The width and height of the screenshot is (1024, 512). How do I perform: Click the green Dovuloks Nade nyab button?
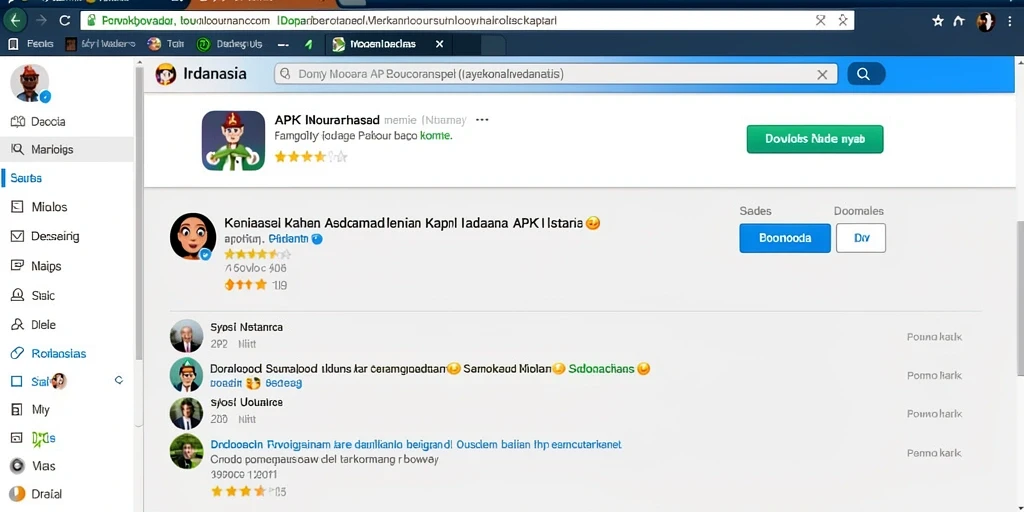tap(814, 139)
